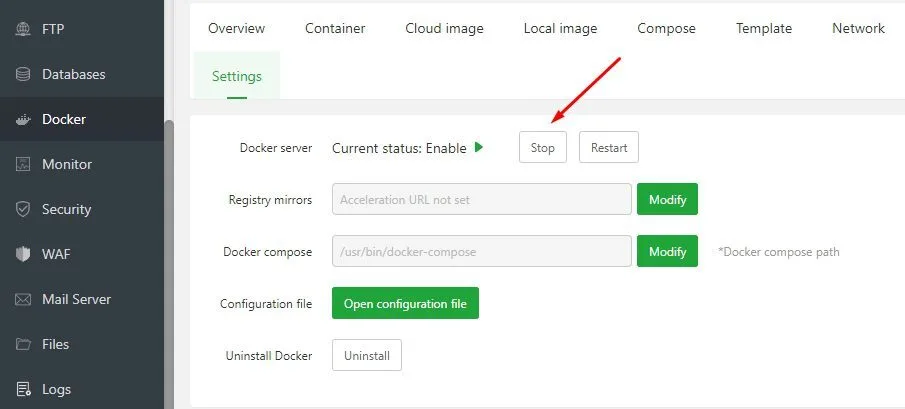The image size is (905, 409).
Task: Select the Settings tab
Action: point(237,76)
